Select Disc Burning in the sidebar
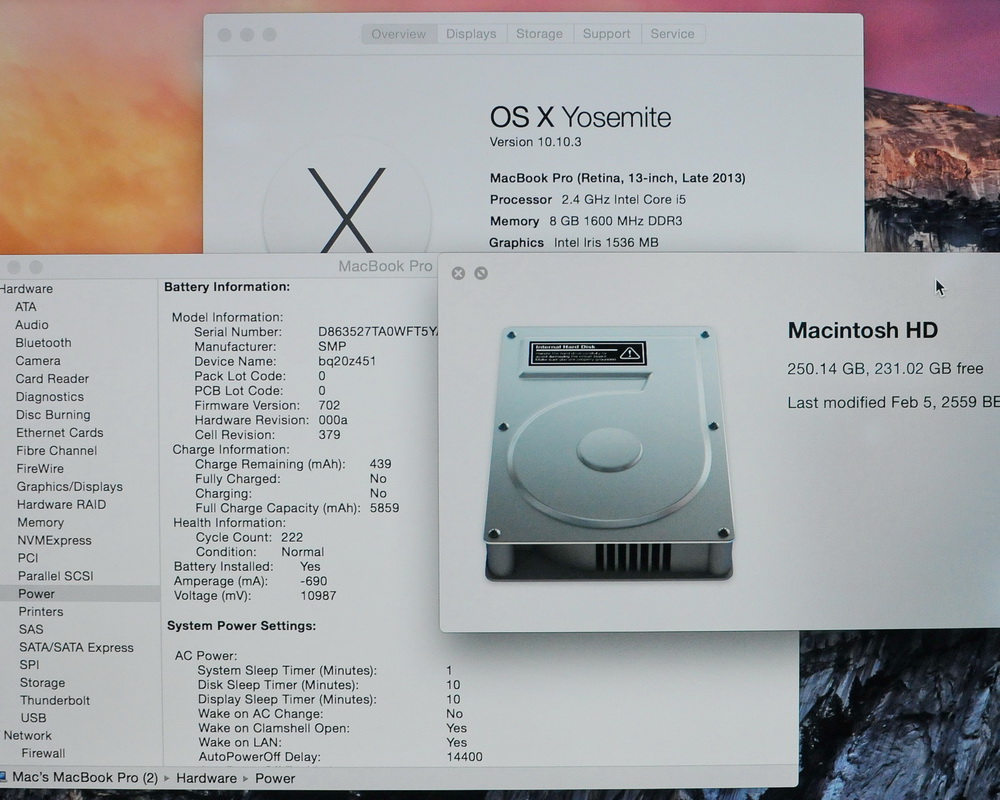The image size is (1000, 800). click(53, 415)
